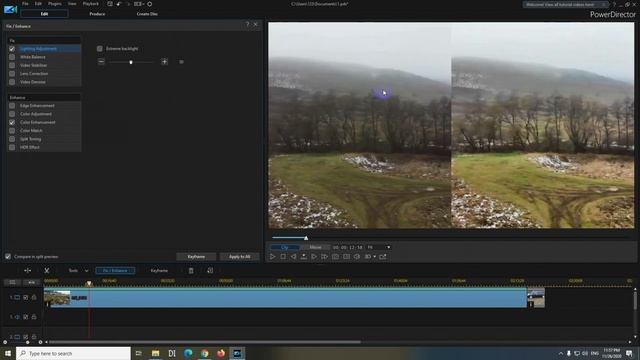Enable the Video Denoise checkbox
640x360 pixels.
12,82
